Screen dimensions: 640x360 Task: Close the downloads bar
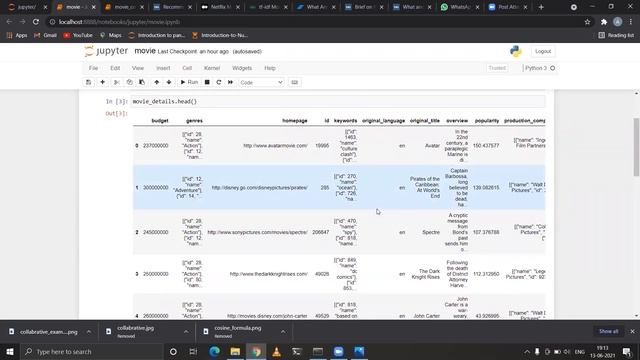632,331
